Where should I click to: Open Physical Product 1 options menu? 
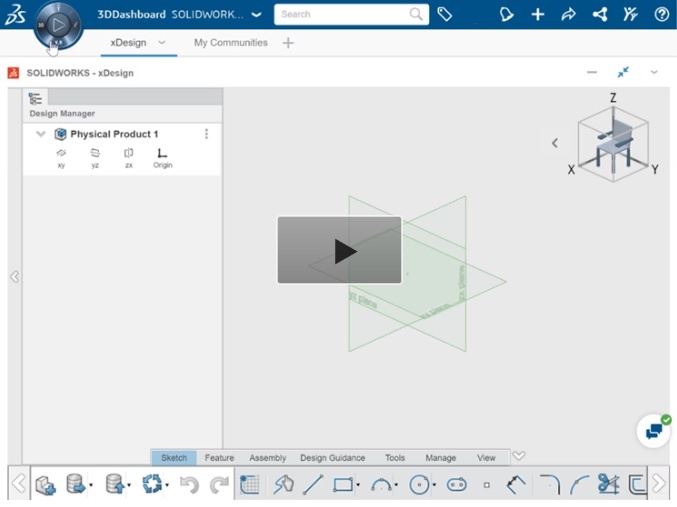pyautogui.click(x=206, y=134)
